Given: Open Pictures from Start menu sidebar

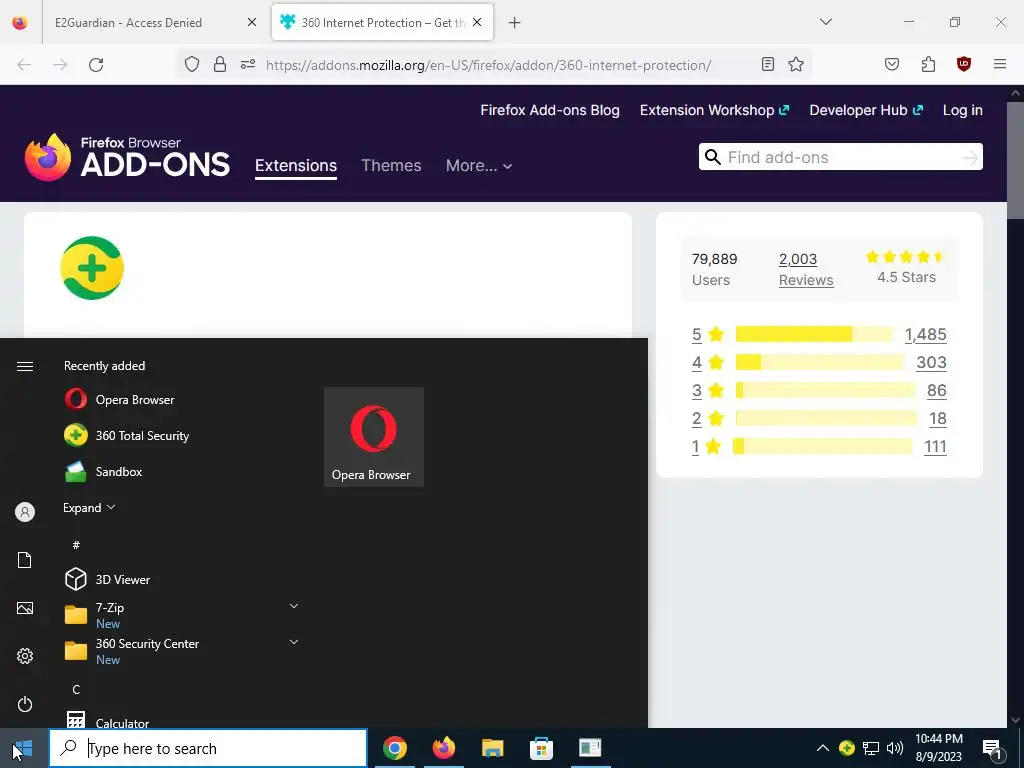Looking at the screenshot, I should point(25,608).
